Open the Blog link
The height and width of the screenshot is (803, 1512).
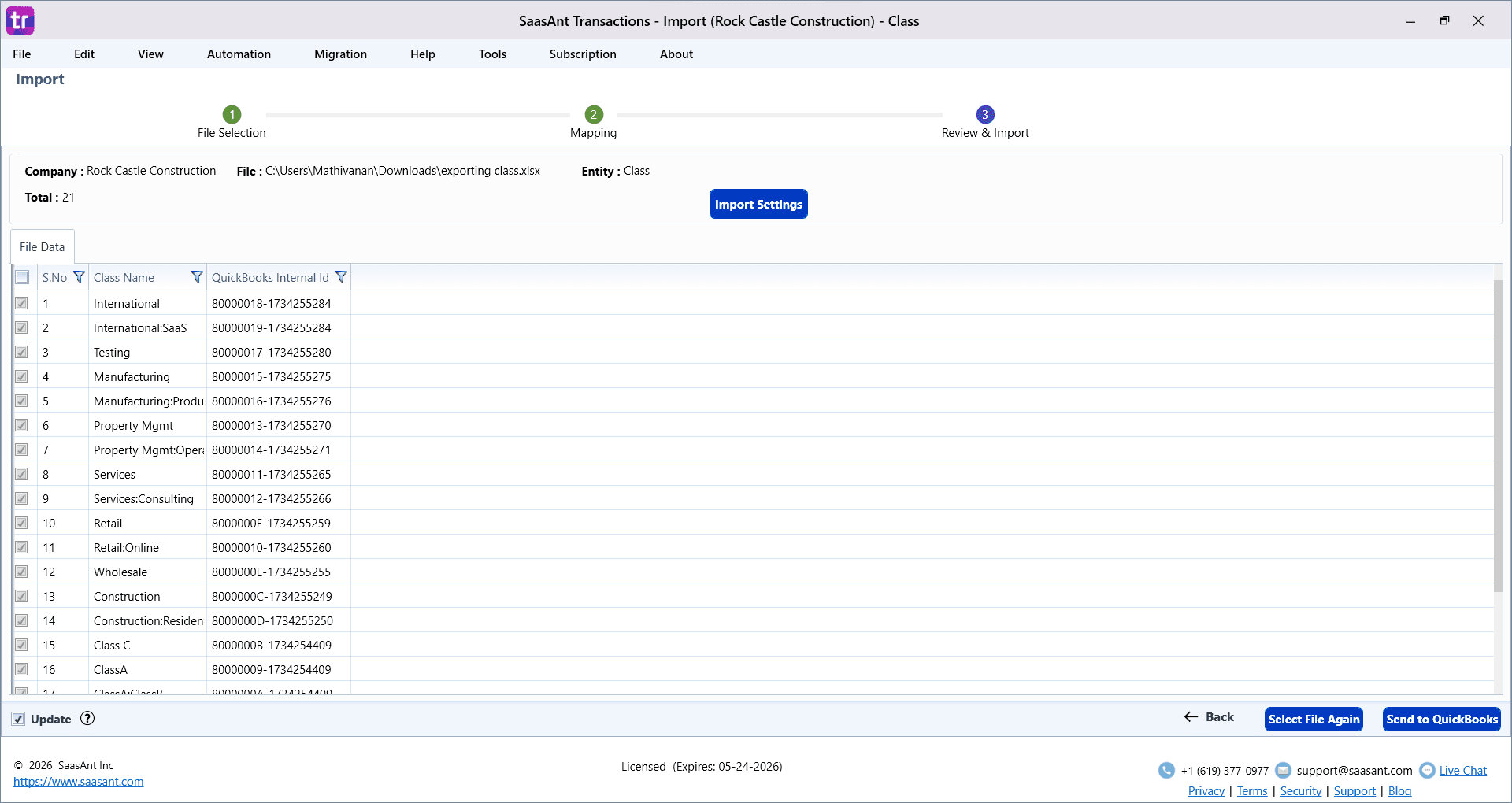1399,791
